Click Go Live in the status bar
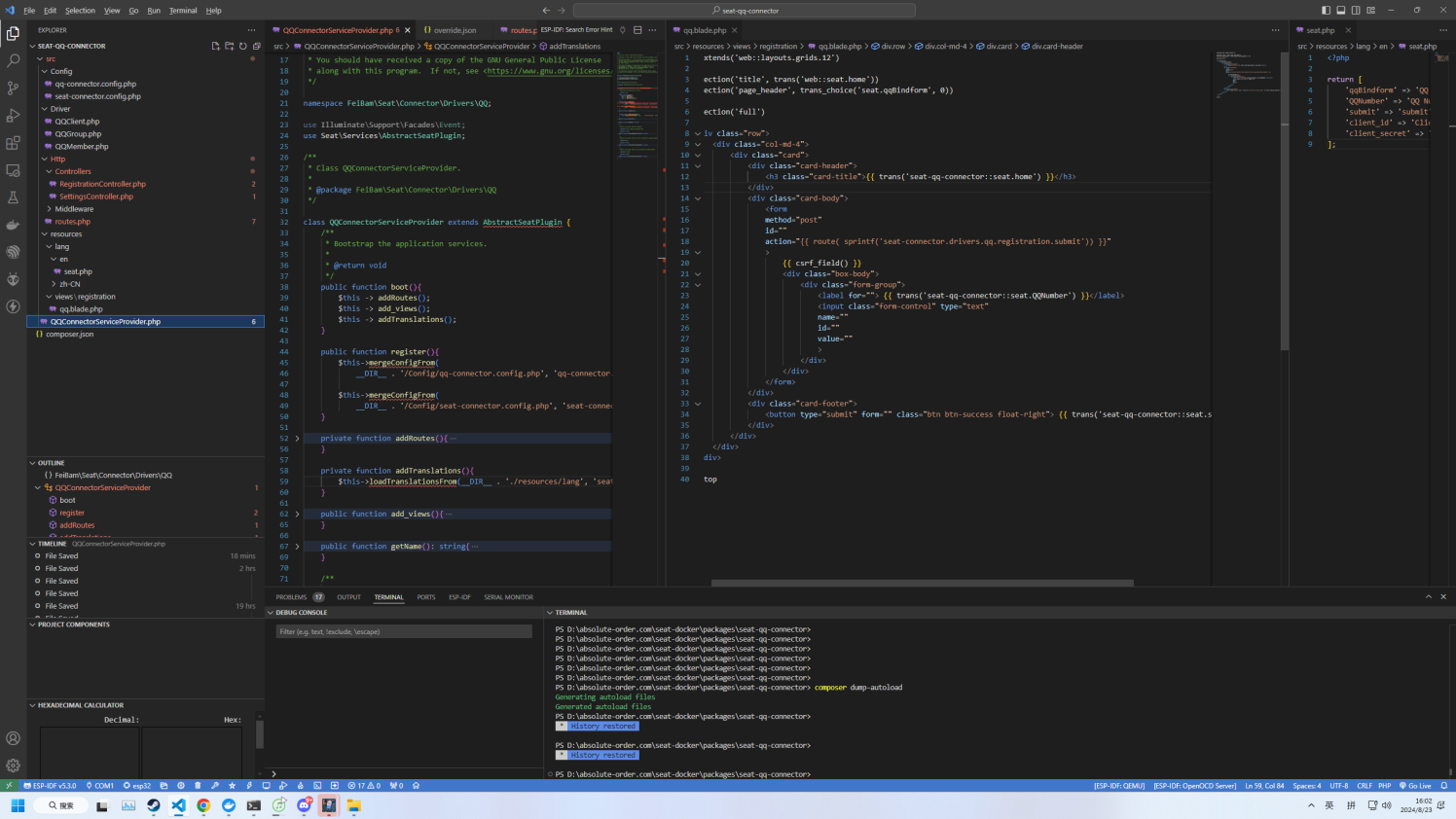 pyautogui.click(x=1416, y=786)
